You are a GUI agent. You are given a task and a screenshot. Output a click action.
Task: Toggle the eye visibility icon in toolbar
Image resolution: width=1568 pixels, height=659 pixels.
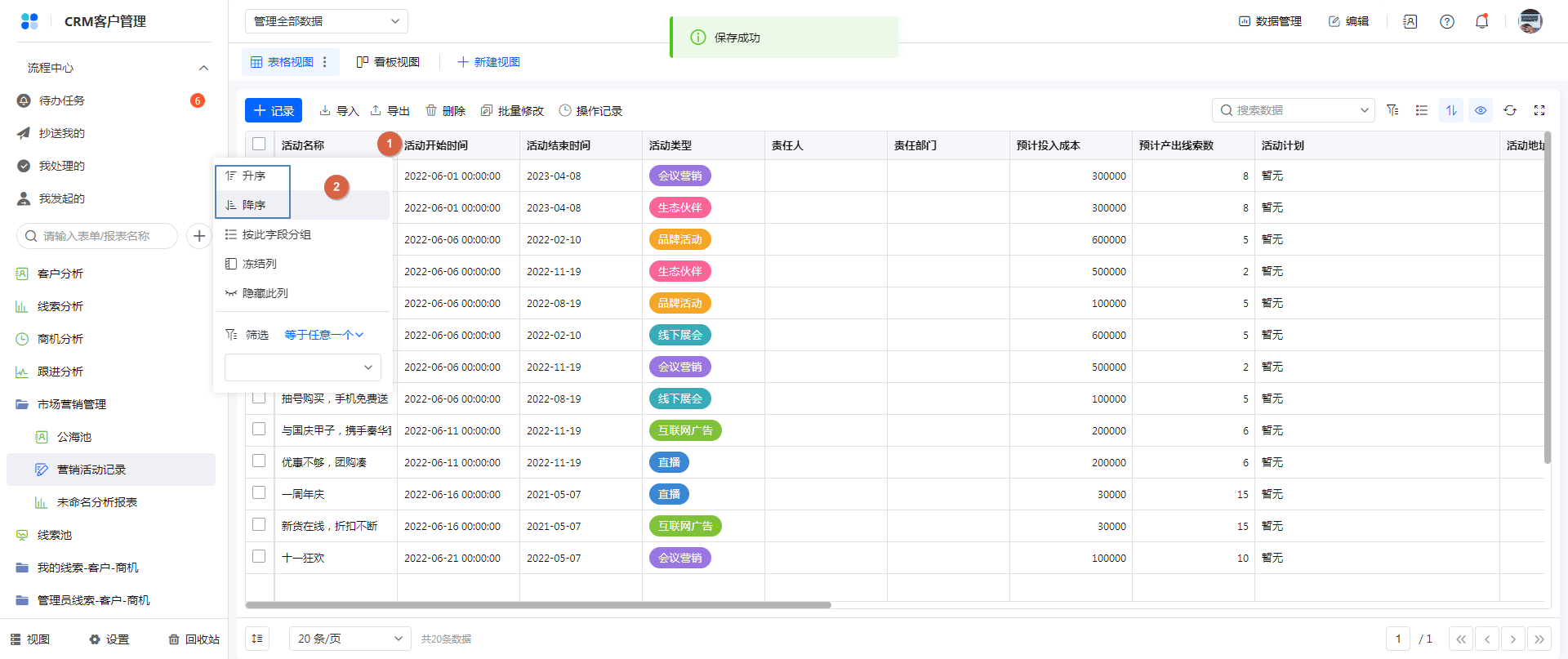tap(1481, 110)
